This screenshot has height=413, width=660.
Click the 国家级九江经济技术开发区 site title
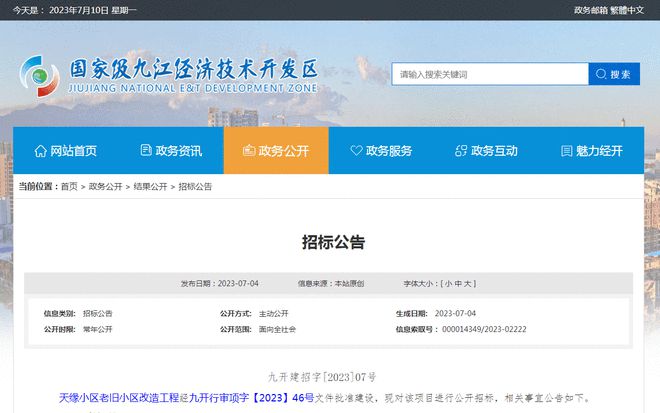(x=194, y=69)
